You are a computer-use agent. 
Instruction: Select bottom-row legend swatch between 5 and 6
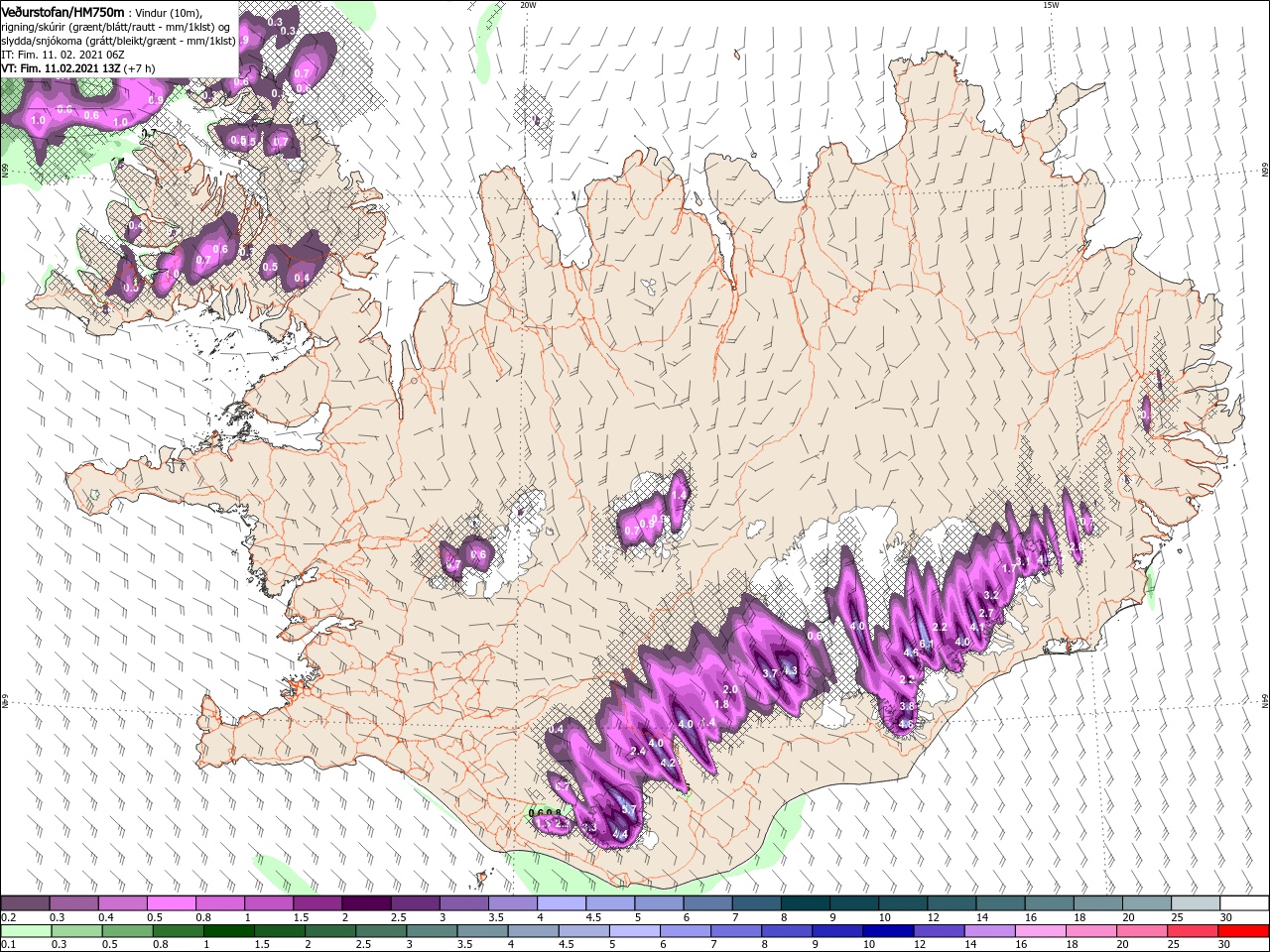tap(635, 931)
